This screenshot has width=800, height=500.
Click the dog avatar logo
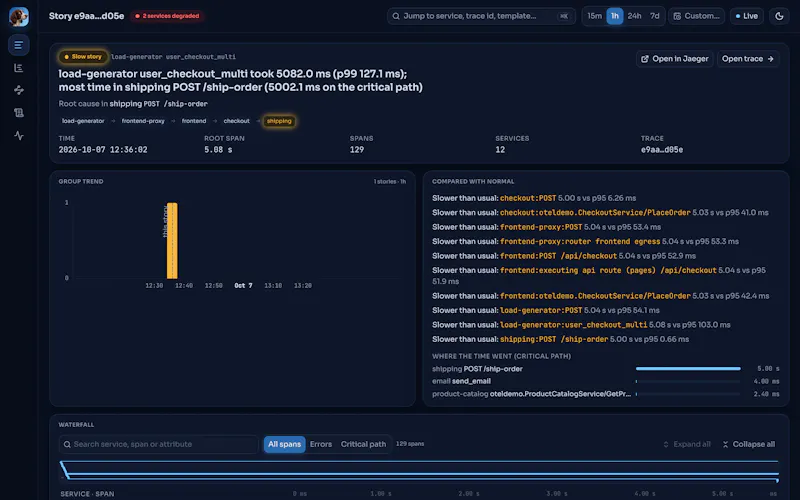tap(19, 16)
